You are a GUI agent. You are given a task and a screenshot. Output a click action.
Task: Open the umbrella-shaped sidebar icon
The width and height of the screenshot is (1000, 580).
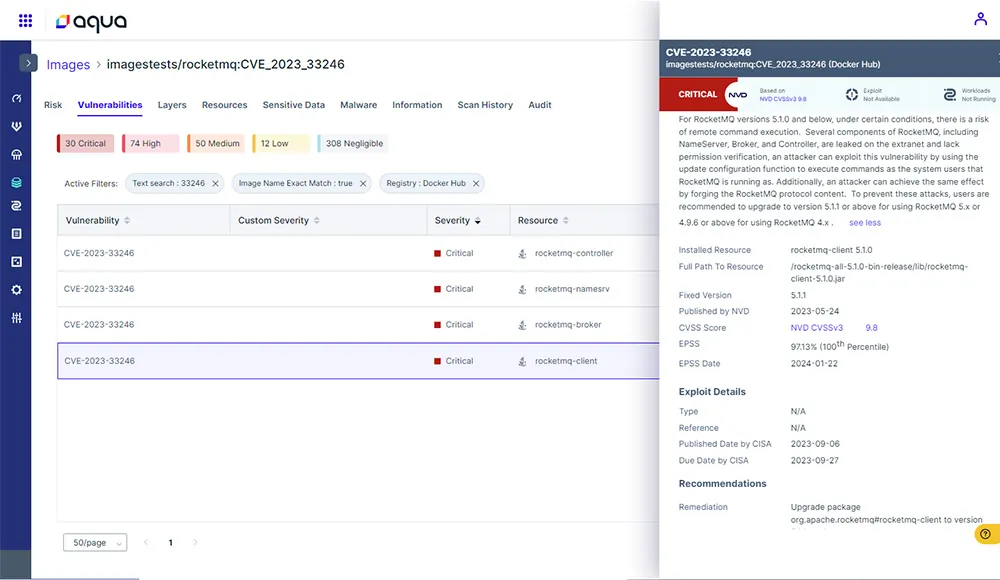pyautogui.click(x=17, y=154)
